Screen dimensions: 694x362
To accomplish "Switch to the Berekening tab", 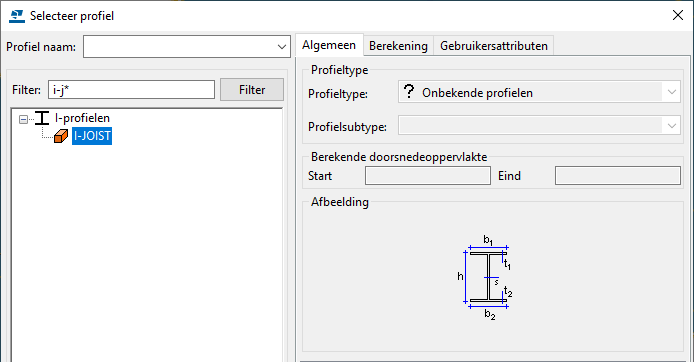I will coord(398,46).
